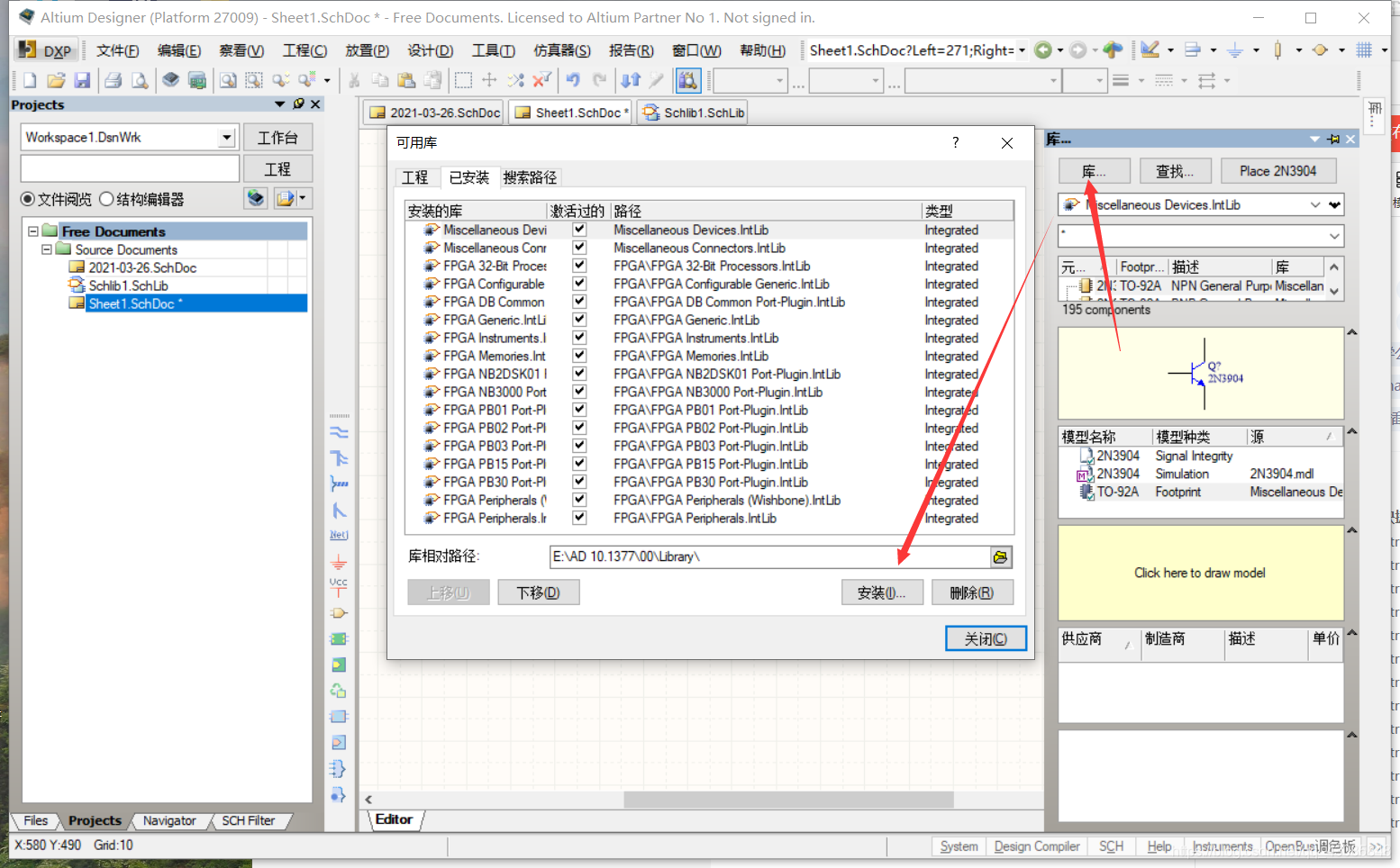Uncheck FPGA Memories activated checkbox
The width and height of the screenshot is (1400, 868).
point(579,356)
